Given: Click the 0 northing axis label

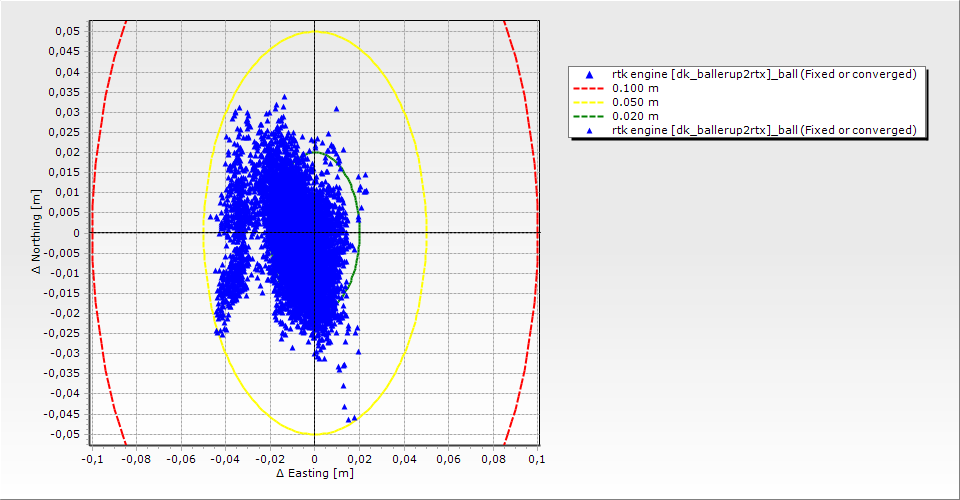Looking at the screenshot, I should point(77,233).
